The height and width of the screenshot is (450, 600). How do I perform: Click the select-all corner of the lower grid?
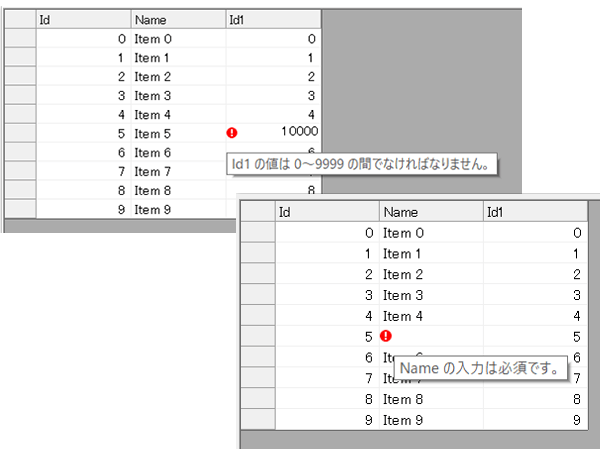click(x=259, y=212)
